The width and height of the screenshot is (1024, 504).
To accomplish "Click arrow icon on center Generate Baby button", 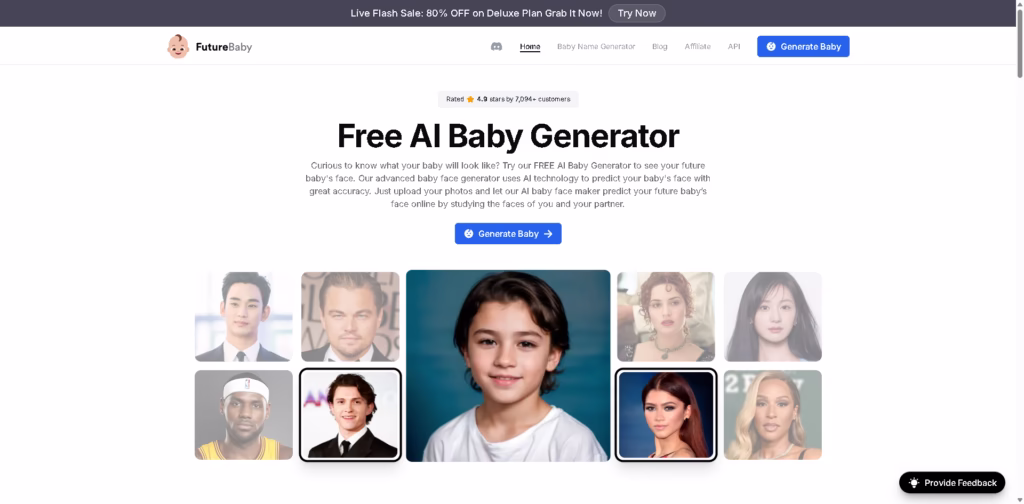I will tap(548, 234).
